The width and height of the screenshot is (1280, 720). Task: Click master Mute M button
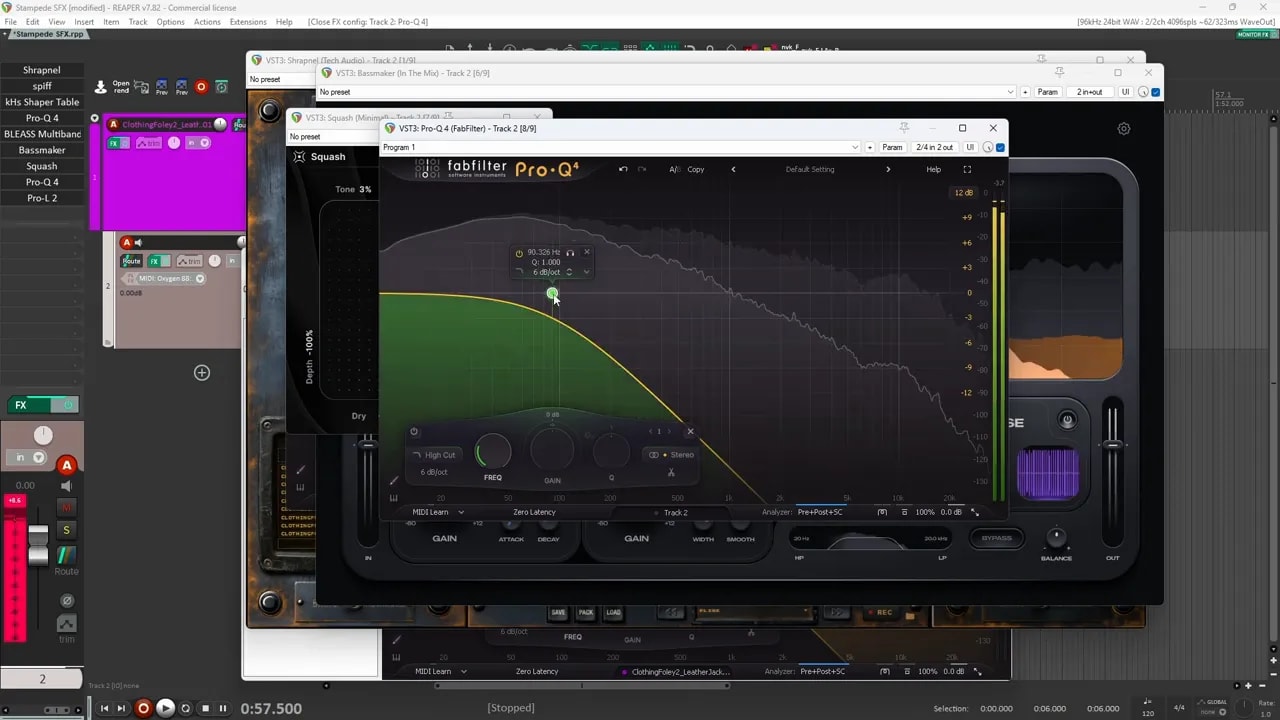point(67,507)
